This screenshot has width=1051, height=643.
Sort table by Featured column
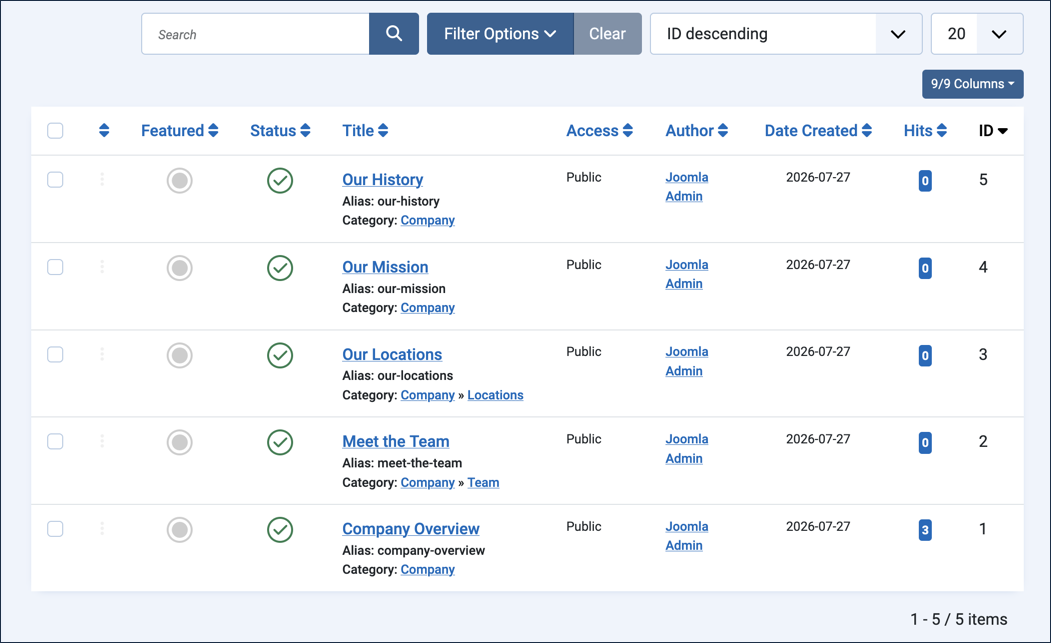tap(180, 130)
